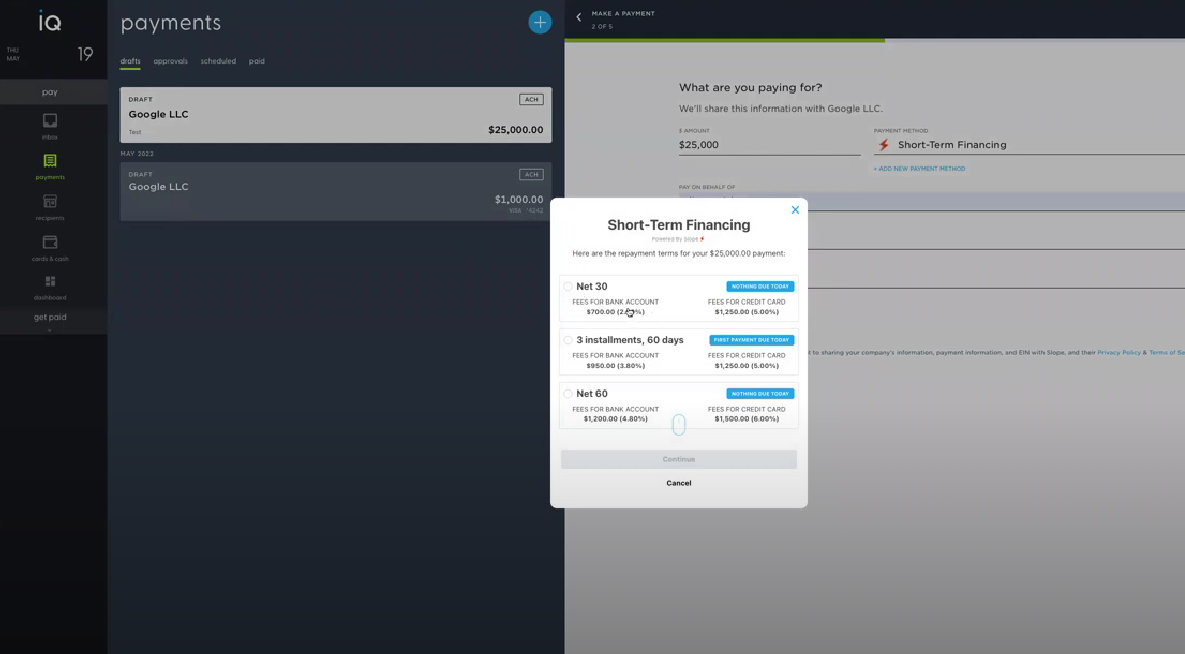The height and width of the screenshot is (654, 1185).
Task: Open the dashboard icon in sidebar
Action: [x=50, y=282]
